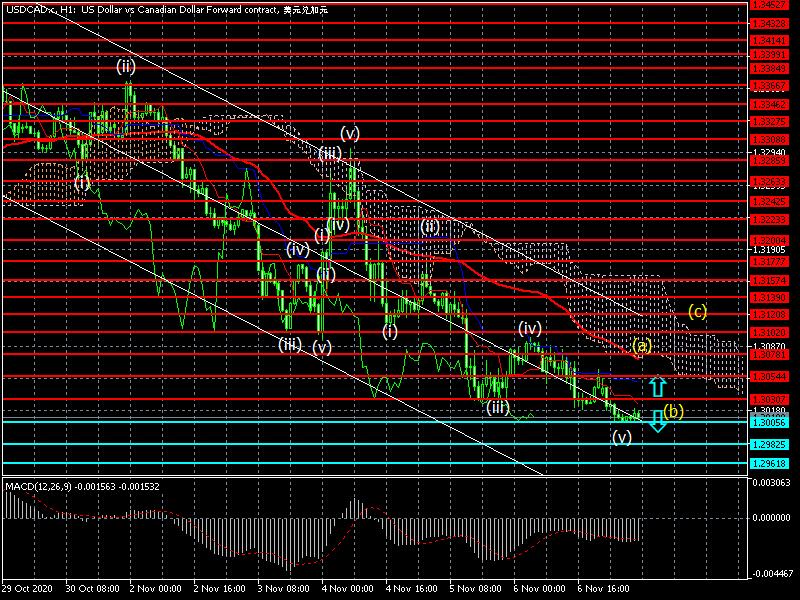Viewport: 800px width, 600px height.
Task: Click the 29 Oct 2020 date label
Action: coord(27,588)
